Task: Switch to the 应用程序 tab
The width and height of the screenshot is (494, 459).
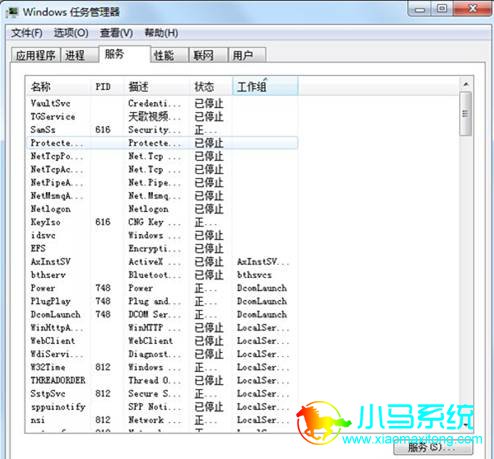Action: 36,55
